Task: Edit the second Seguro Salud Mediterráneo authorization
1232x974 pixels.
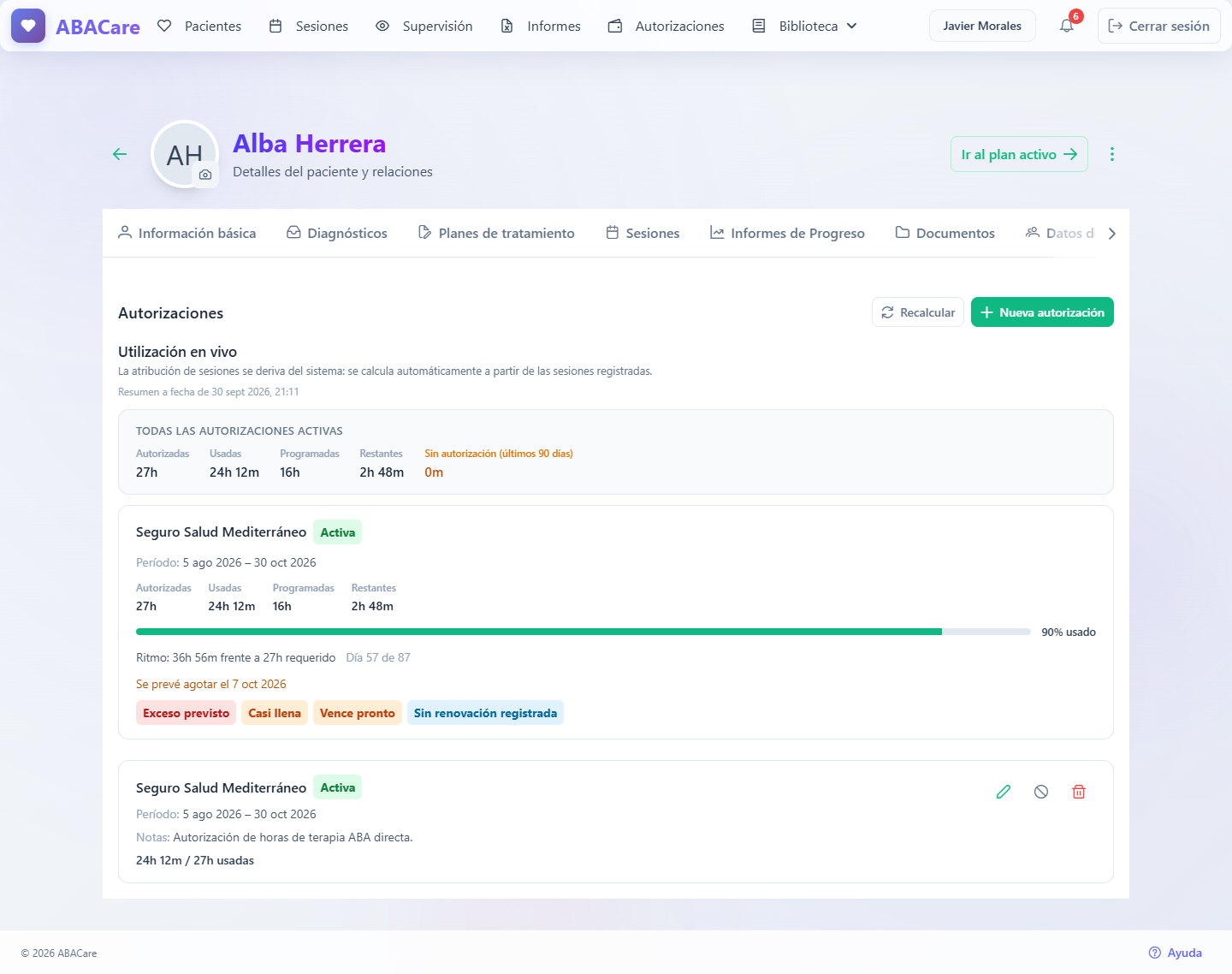Action: click(x=1004, y=792)
